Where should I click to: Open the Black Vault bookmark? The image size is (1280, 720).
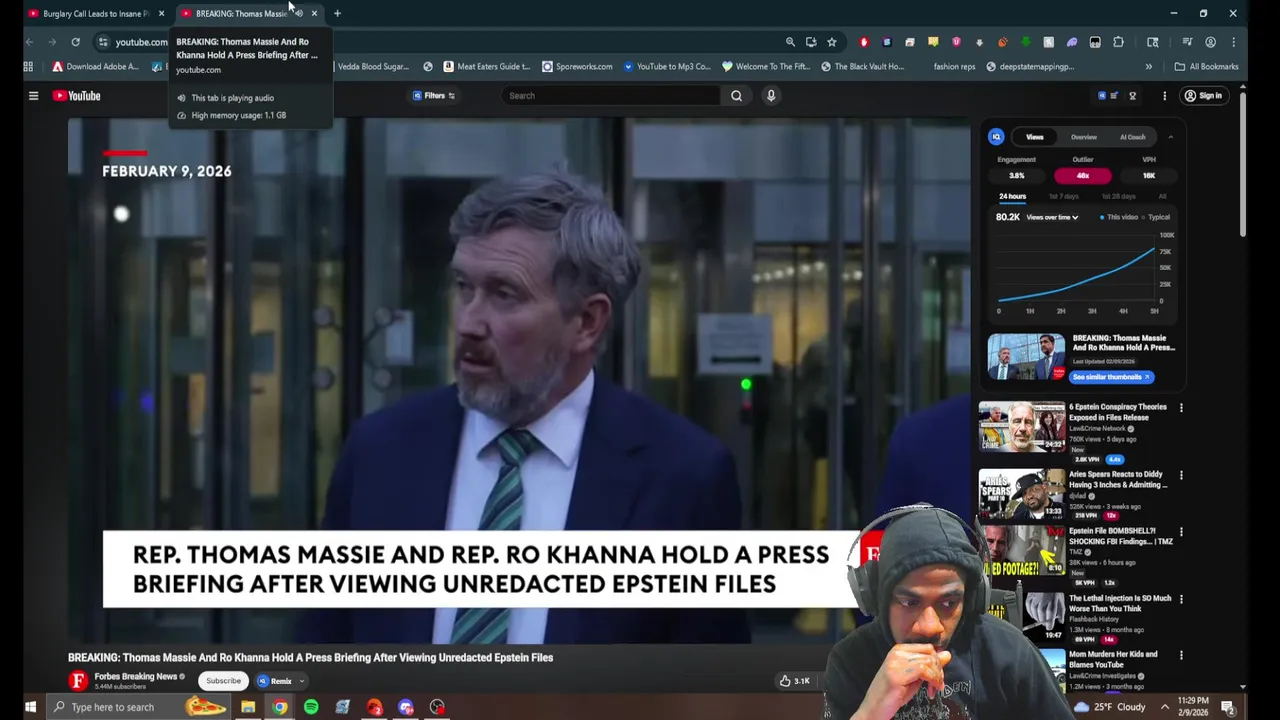862,67
